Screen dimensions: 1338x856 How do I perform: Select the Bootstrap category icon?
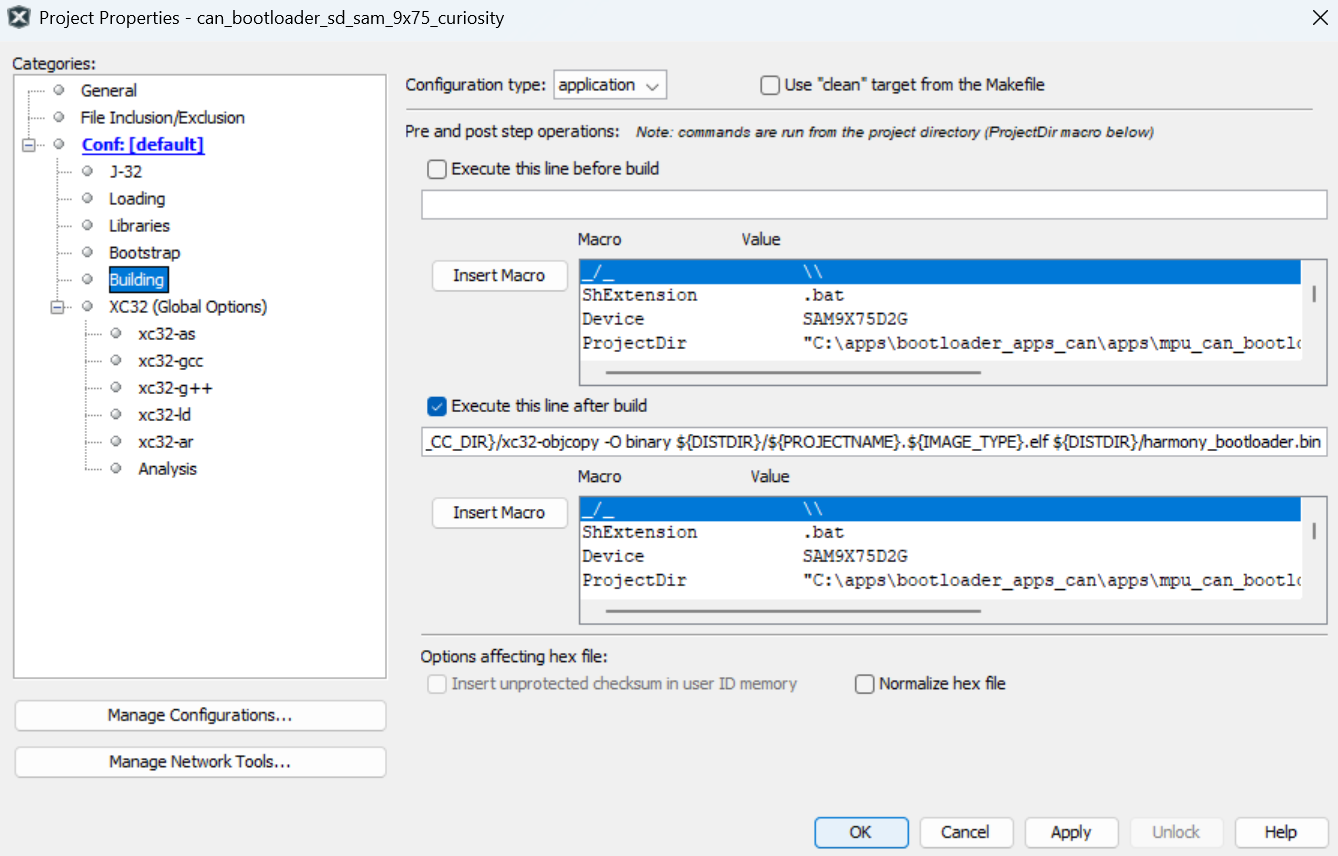89,252
